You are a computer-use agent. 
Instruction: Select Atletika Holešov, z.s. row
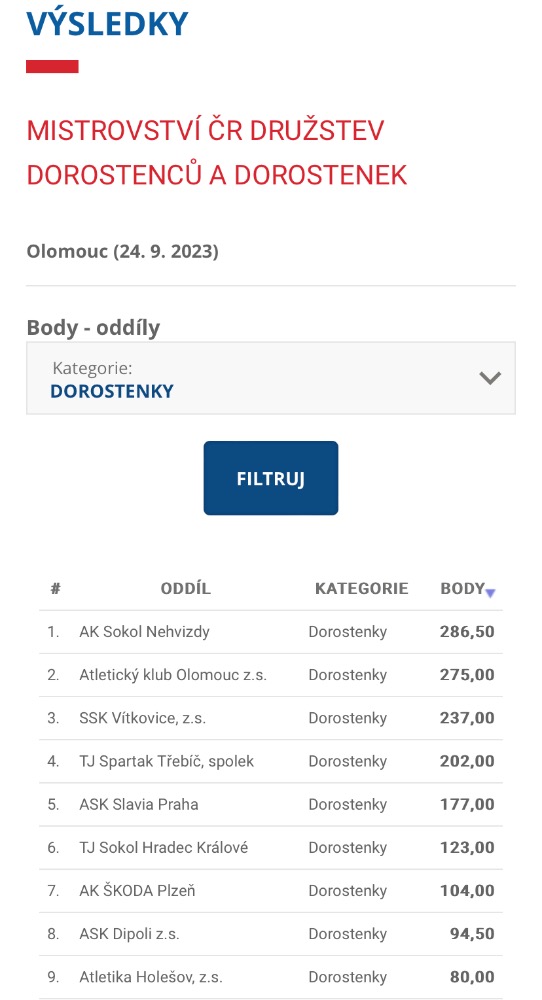tap(271, 976)
